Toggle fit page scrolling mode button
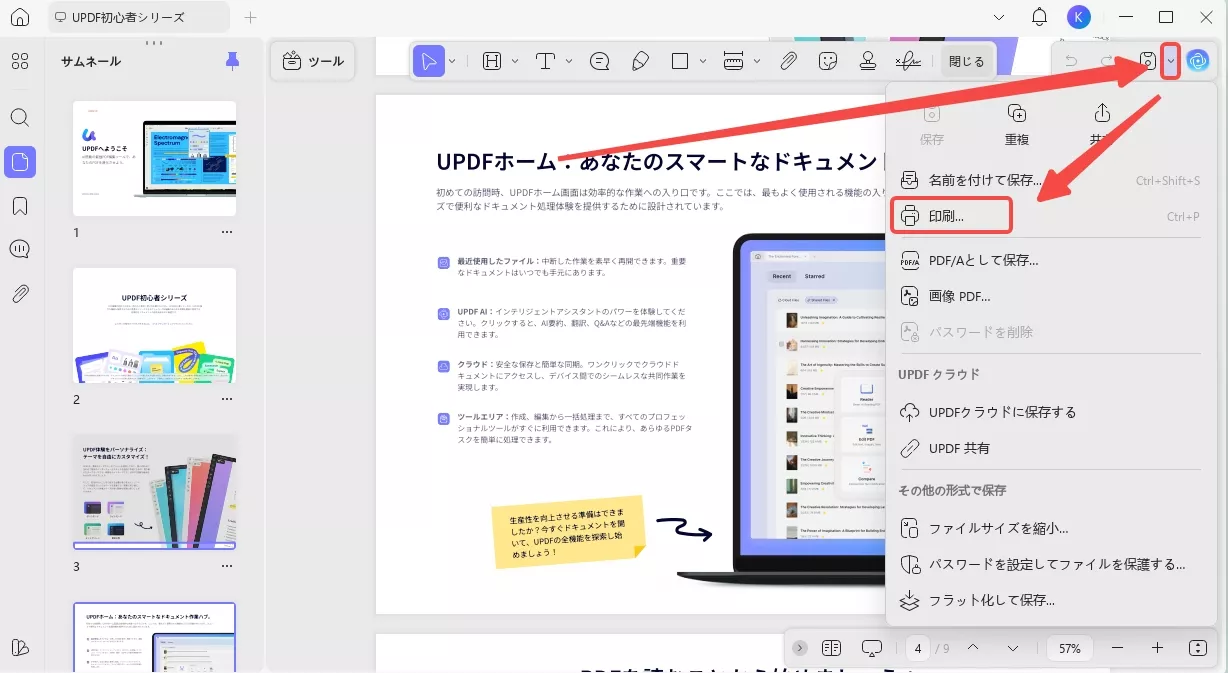Screen dimensions: 1228x673 click(1198, 648)
